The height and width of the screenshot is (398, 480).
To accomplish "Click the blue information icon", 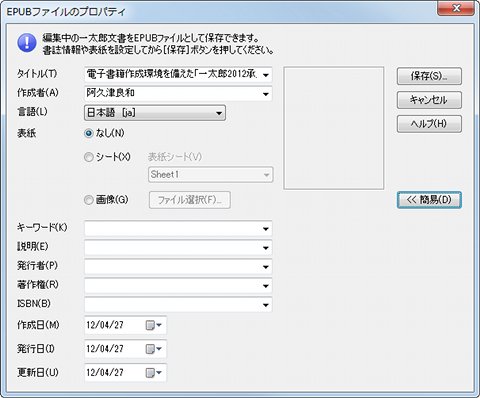I will 27,43.
